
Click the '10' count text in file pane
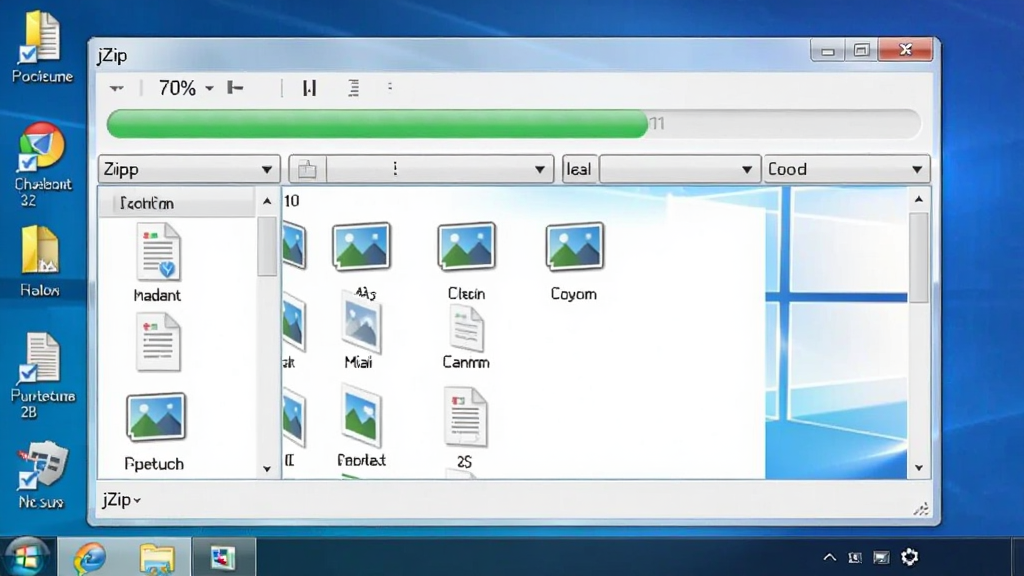pos(291,201)
